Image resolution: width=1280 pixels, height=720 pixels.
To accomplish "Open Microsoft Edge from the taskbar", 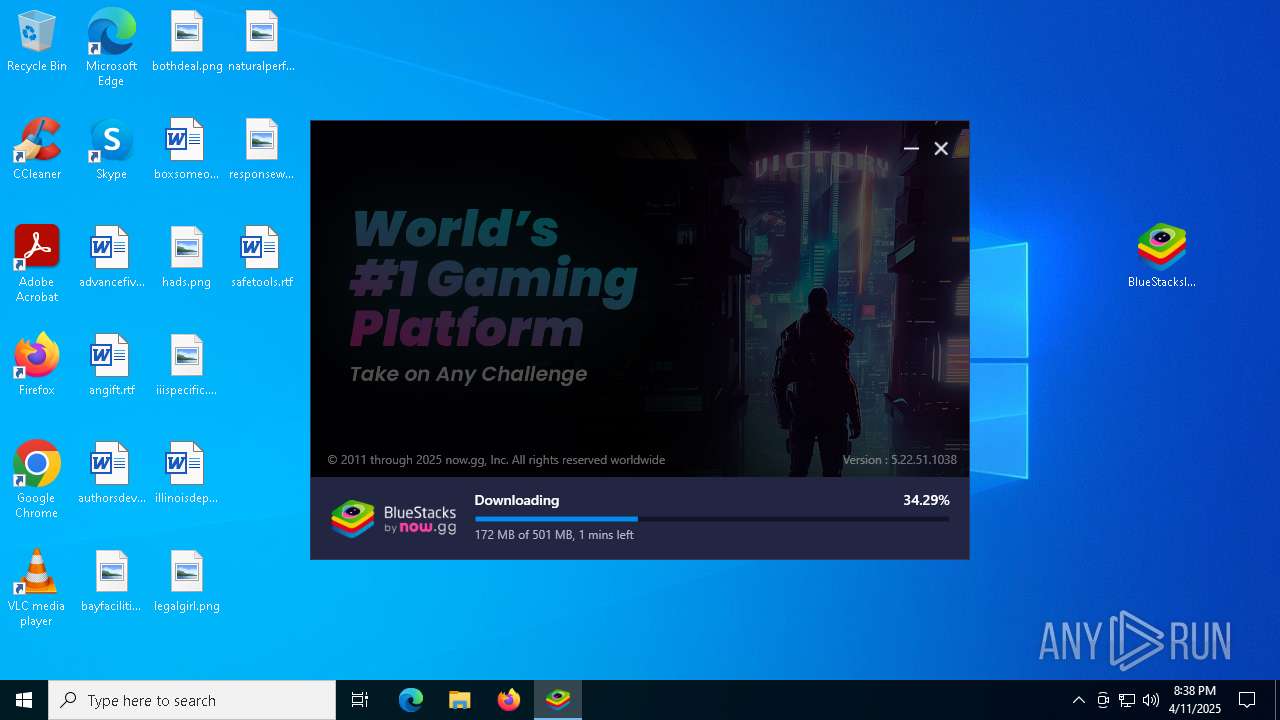I will [411, 700].
